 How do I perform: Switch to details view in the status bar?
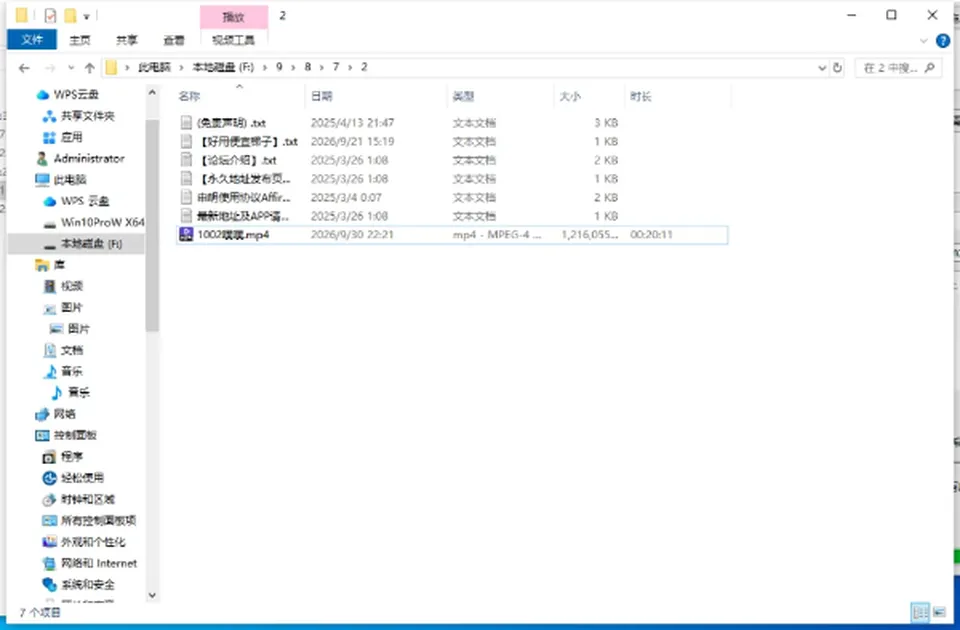(920, 612)
